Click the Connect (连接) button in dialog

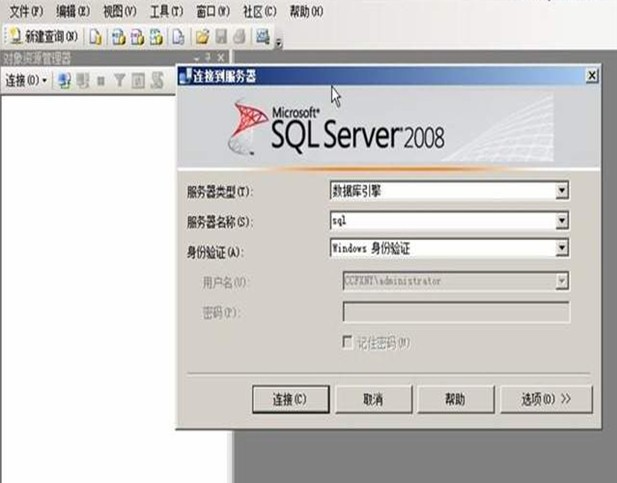click(290, 400)
